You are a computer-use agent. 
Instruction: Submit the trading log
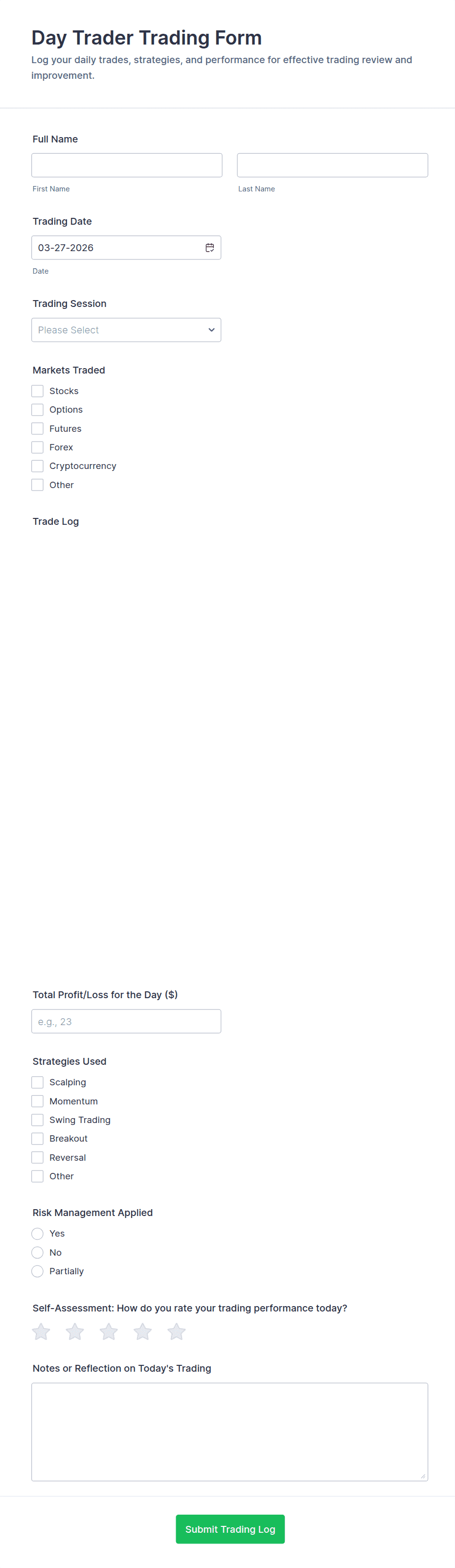click(230, 1529)
